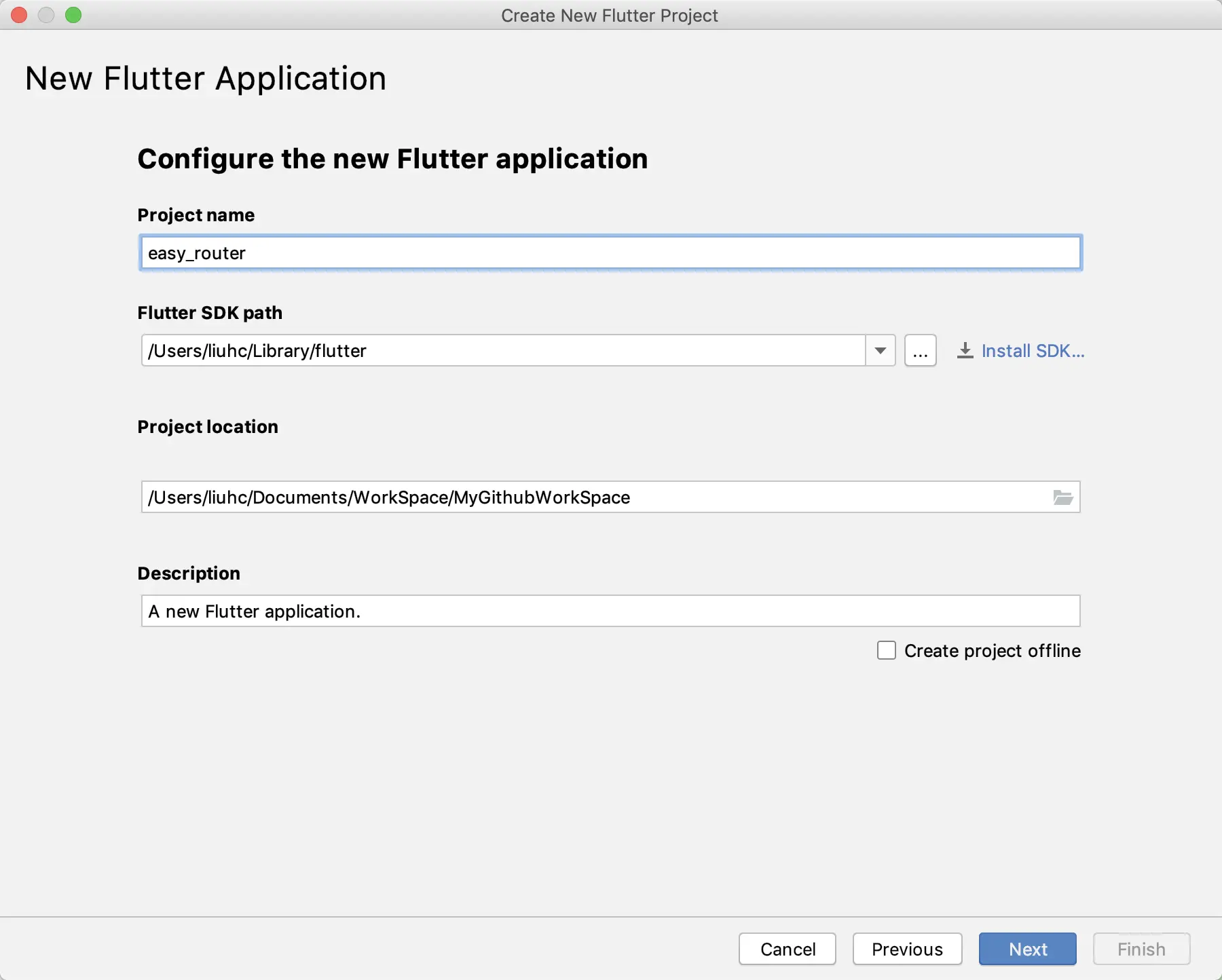Click the folder browse icon in Project location
1222x980 pixels.
(1062, 497)
